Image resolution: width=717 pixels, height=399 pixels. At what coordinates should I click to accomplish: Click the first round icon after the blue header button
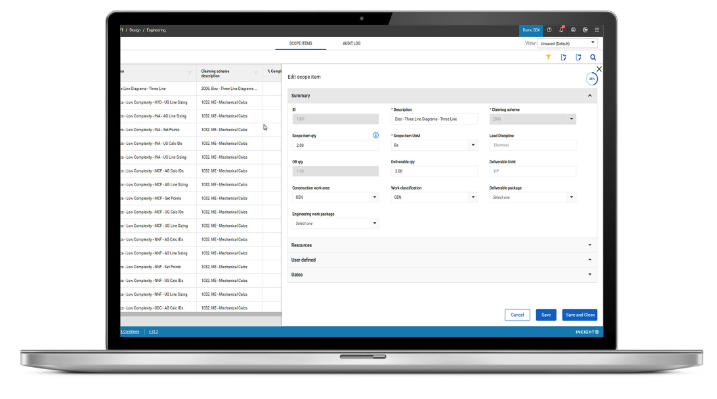click(x=549, y=30)
